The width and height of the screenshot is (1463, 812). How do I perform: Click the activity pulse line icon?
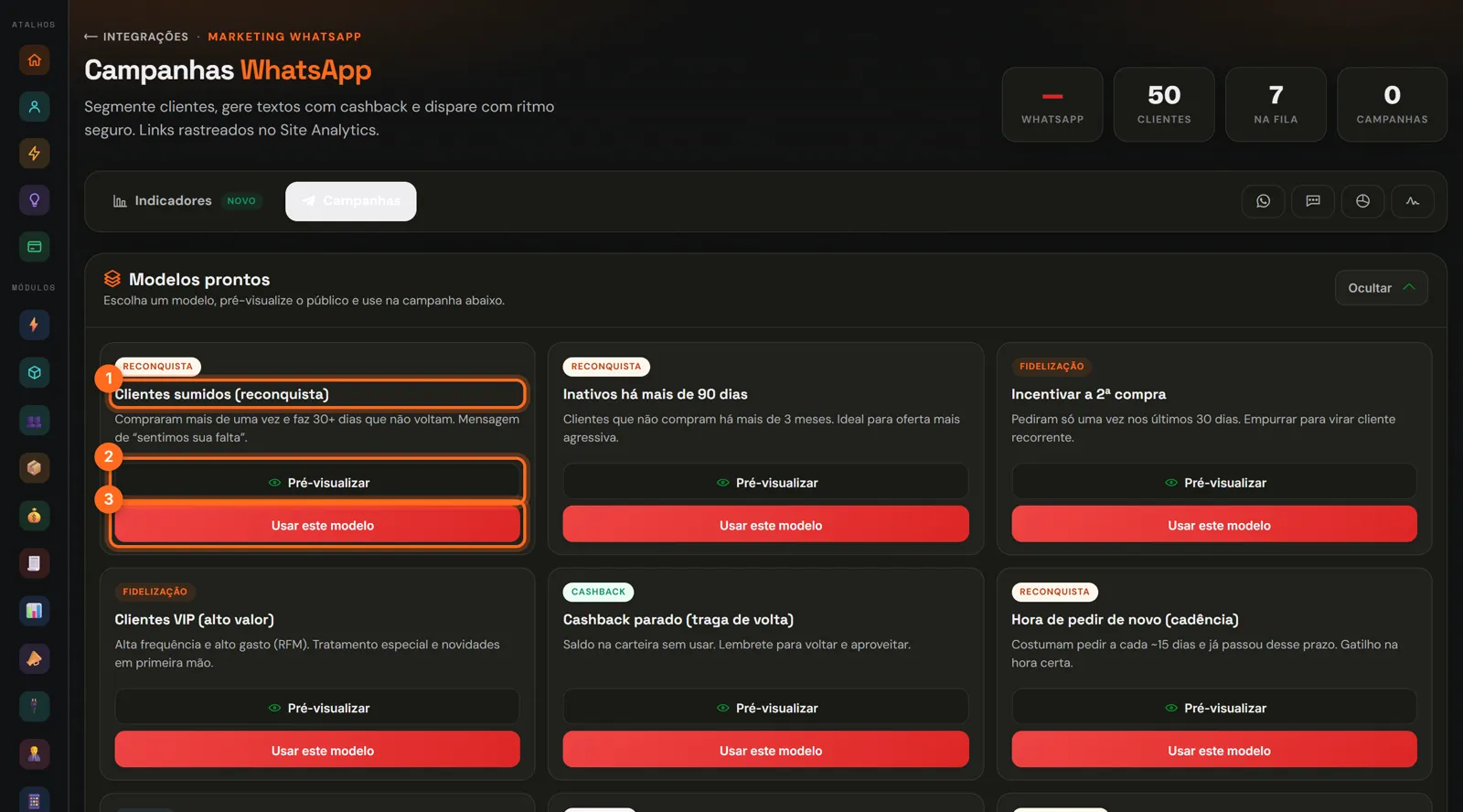point(1413,201)
